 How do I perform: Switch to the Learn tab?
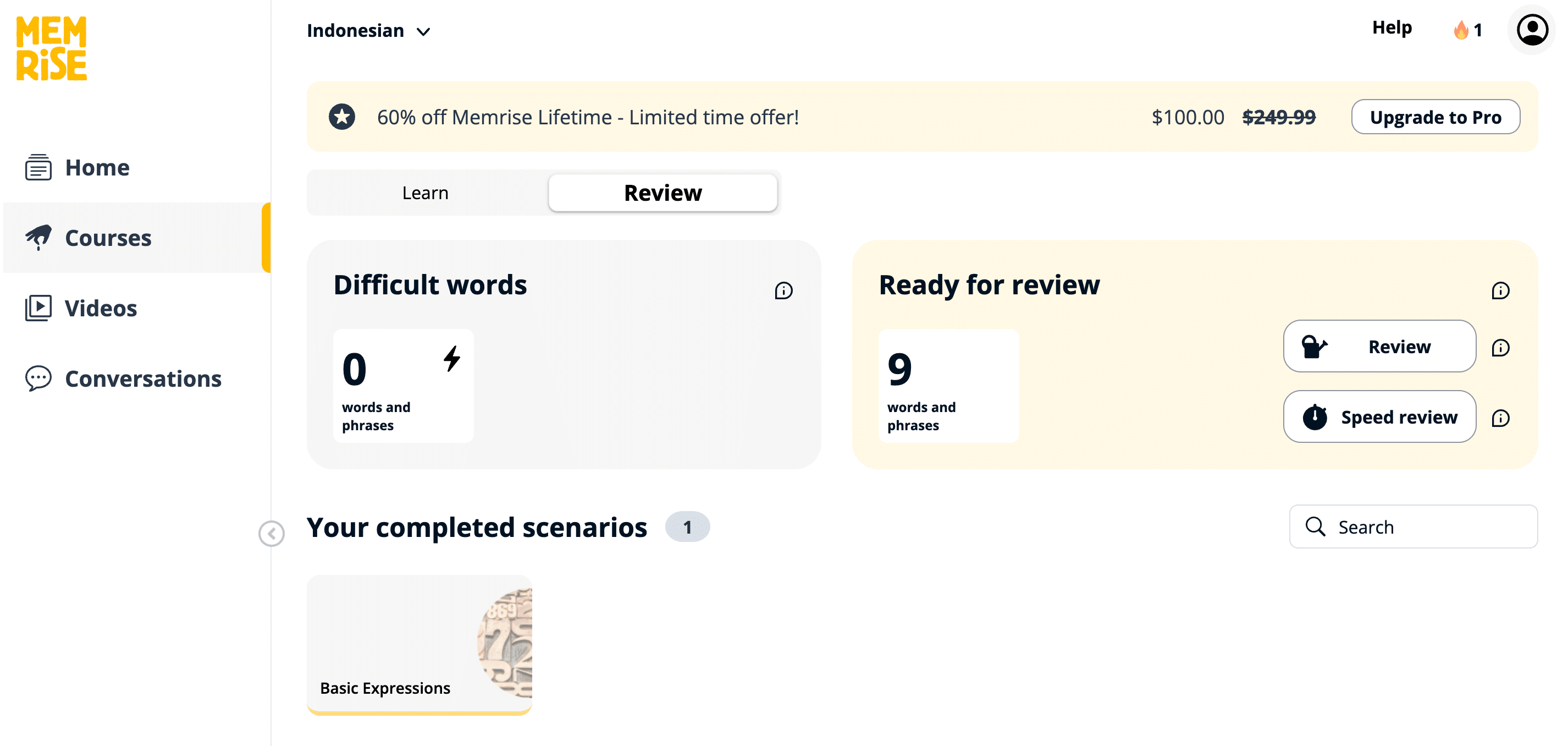(426, 193)
